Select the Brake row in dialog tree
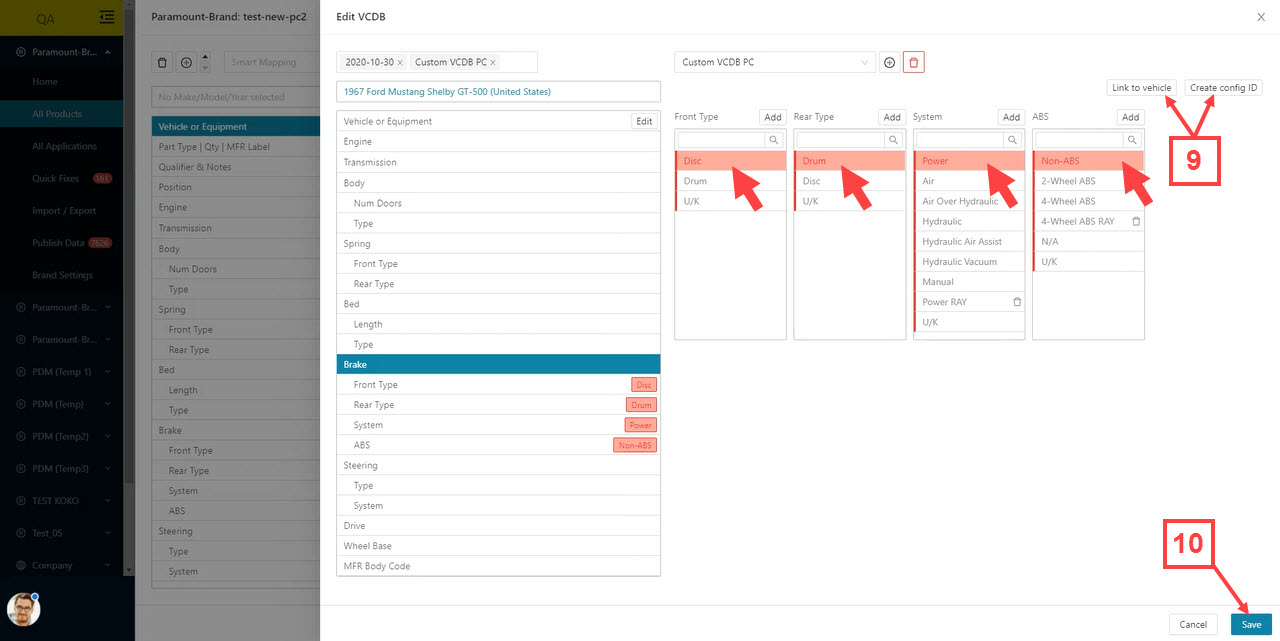The width and height of the screenshot is (1280, 641). (x=498, y=365)
